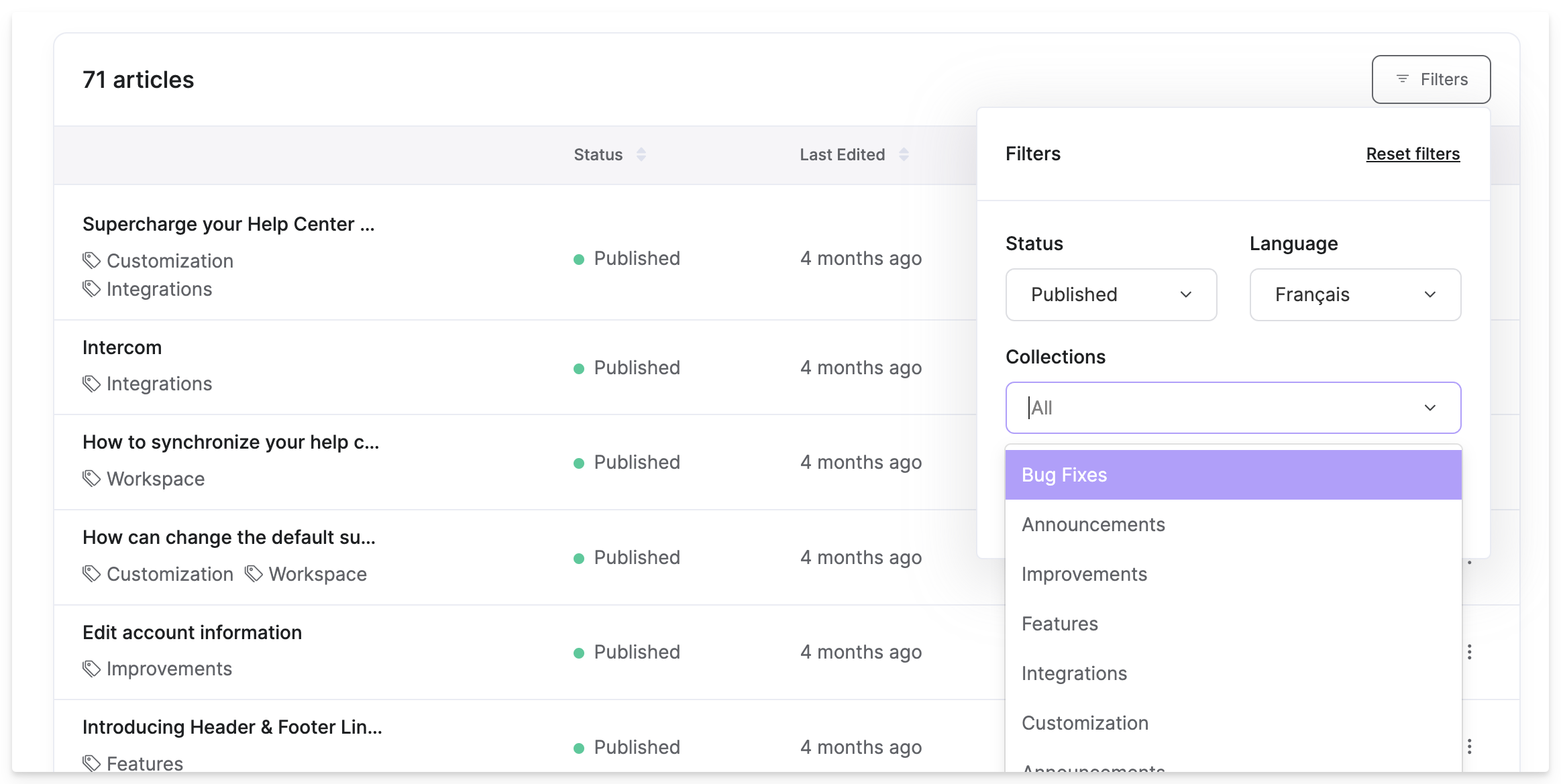
Task: Click Features tag icon under Header & Footer article
Action: tap(91, 763)
